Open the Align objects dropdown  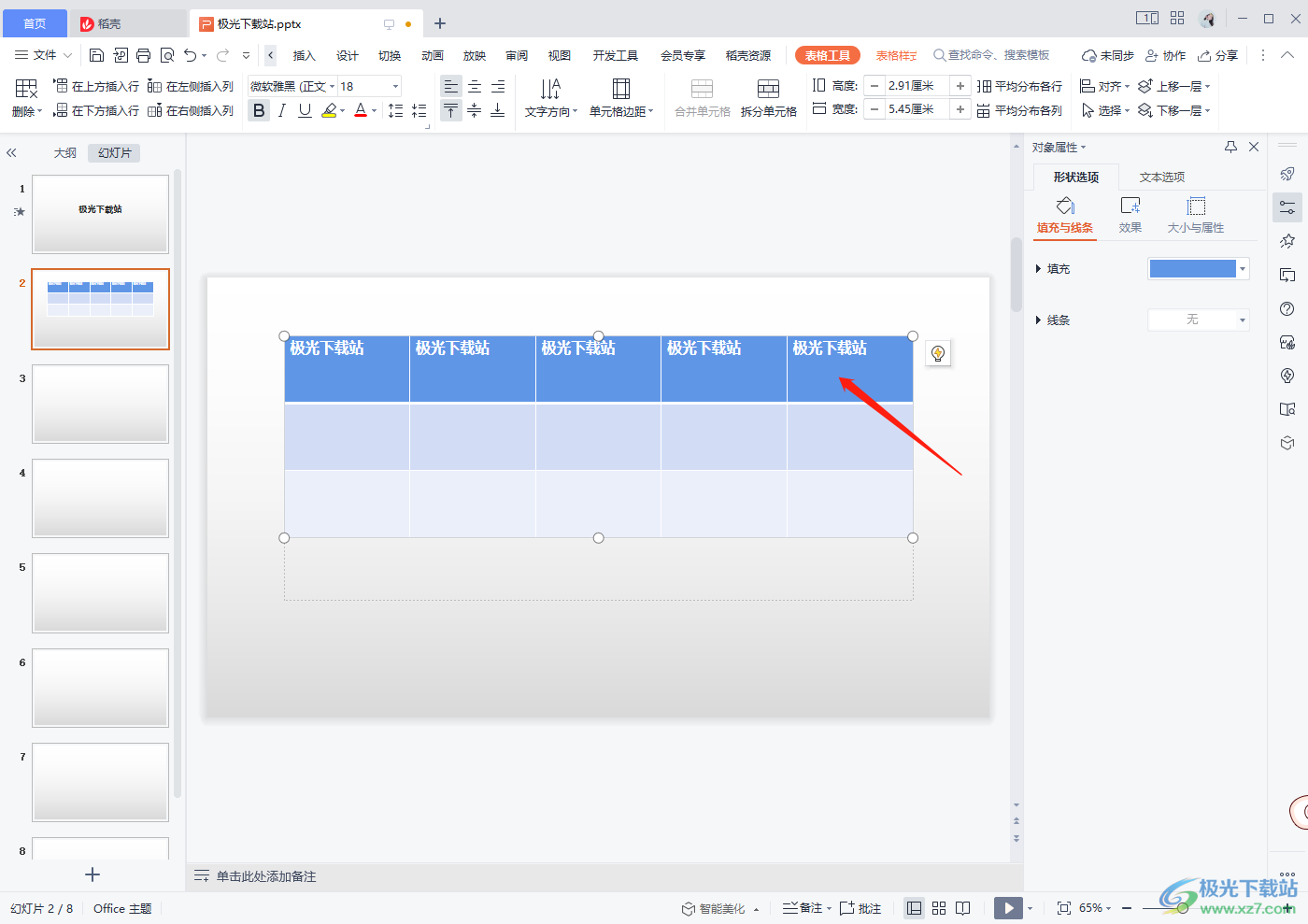click(x=1104, y=86)
